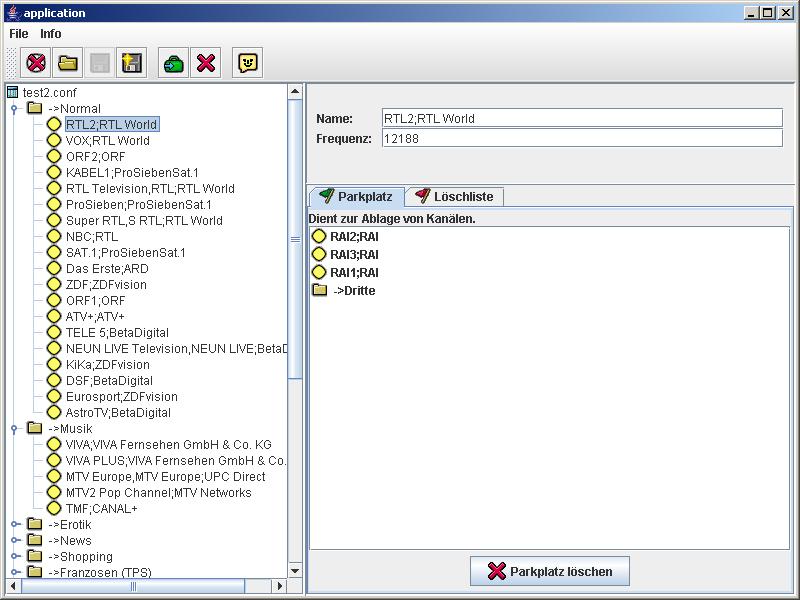This screenshot has width=800, height=600.
Task: Open a file with the folder icon
Action: click(x=68, y=63)
